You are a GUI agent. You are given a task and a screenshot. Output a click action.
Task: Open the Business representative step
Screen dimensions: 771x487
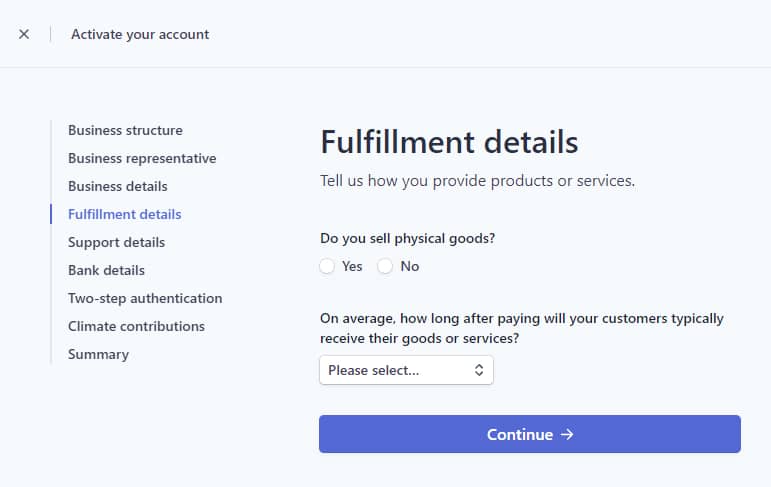[x=142, y=158]
